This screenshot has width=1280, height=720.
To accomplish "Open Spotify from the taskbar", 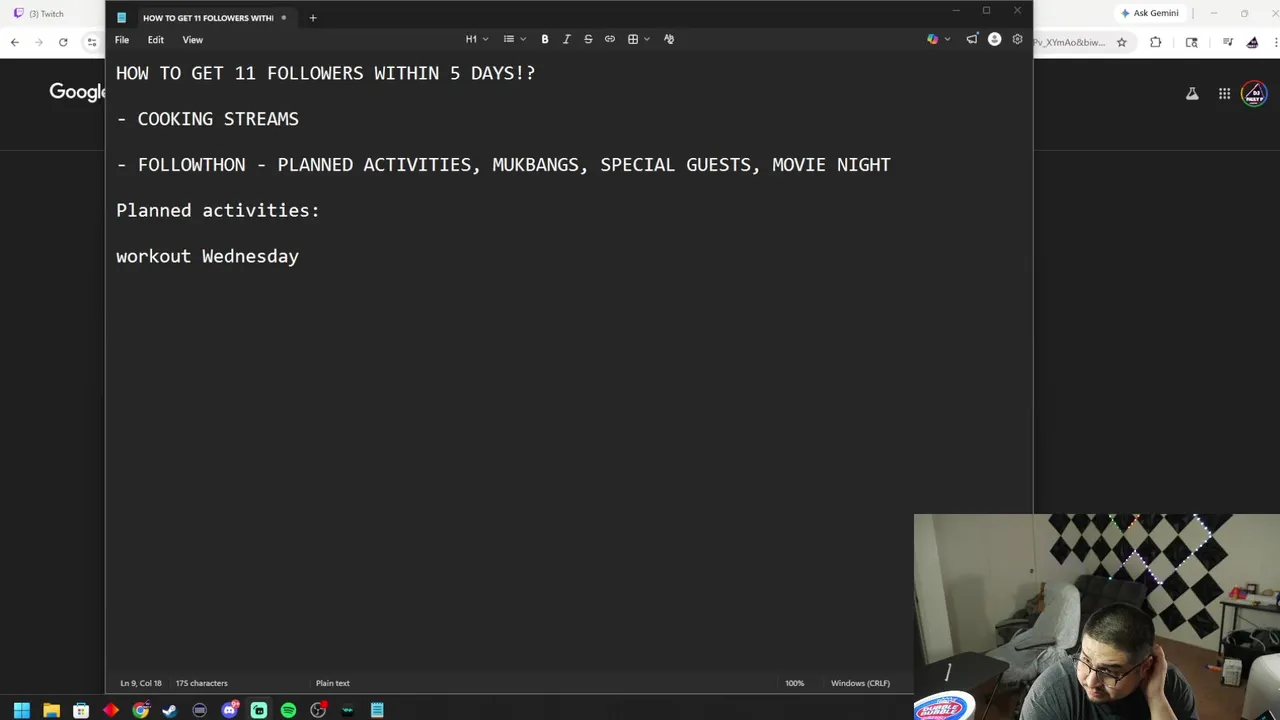I will pyautogui.click(x=288, y=710).
